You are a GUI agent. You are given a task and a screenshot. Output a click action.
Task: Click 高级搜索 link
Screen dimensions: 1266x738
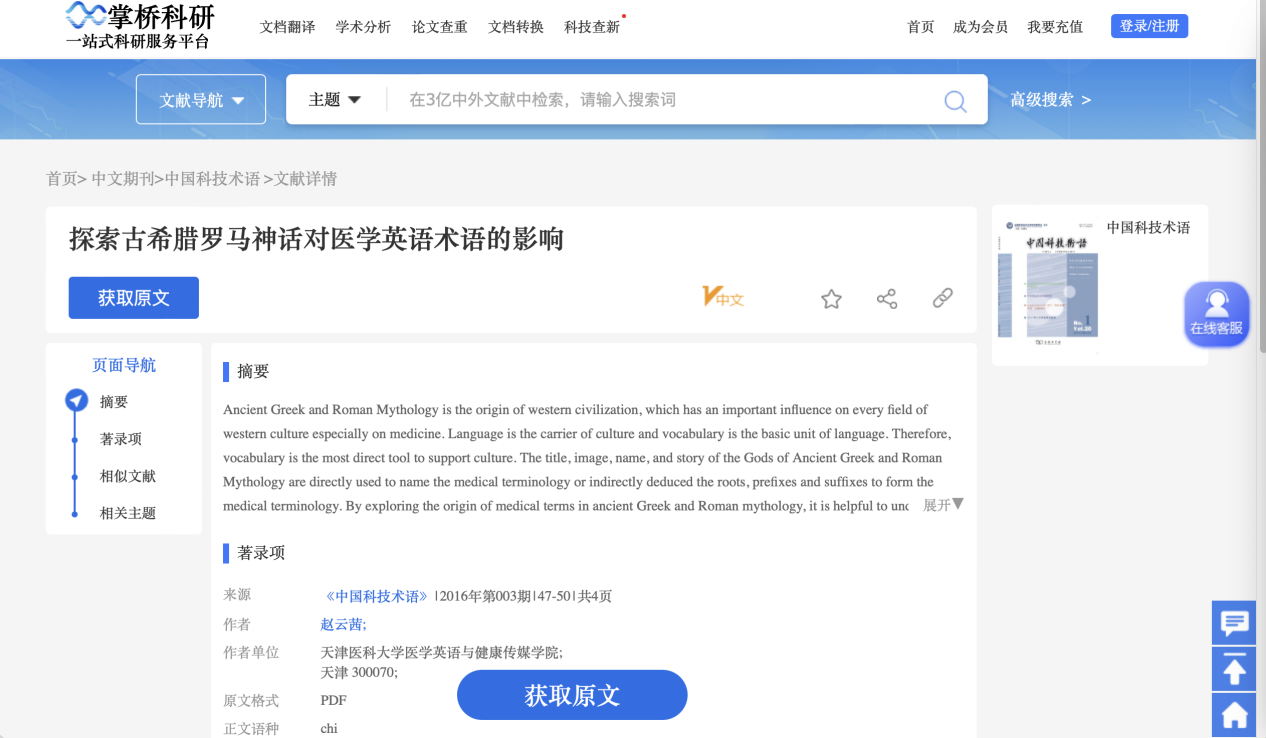1050,100
